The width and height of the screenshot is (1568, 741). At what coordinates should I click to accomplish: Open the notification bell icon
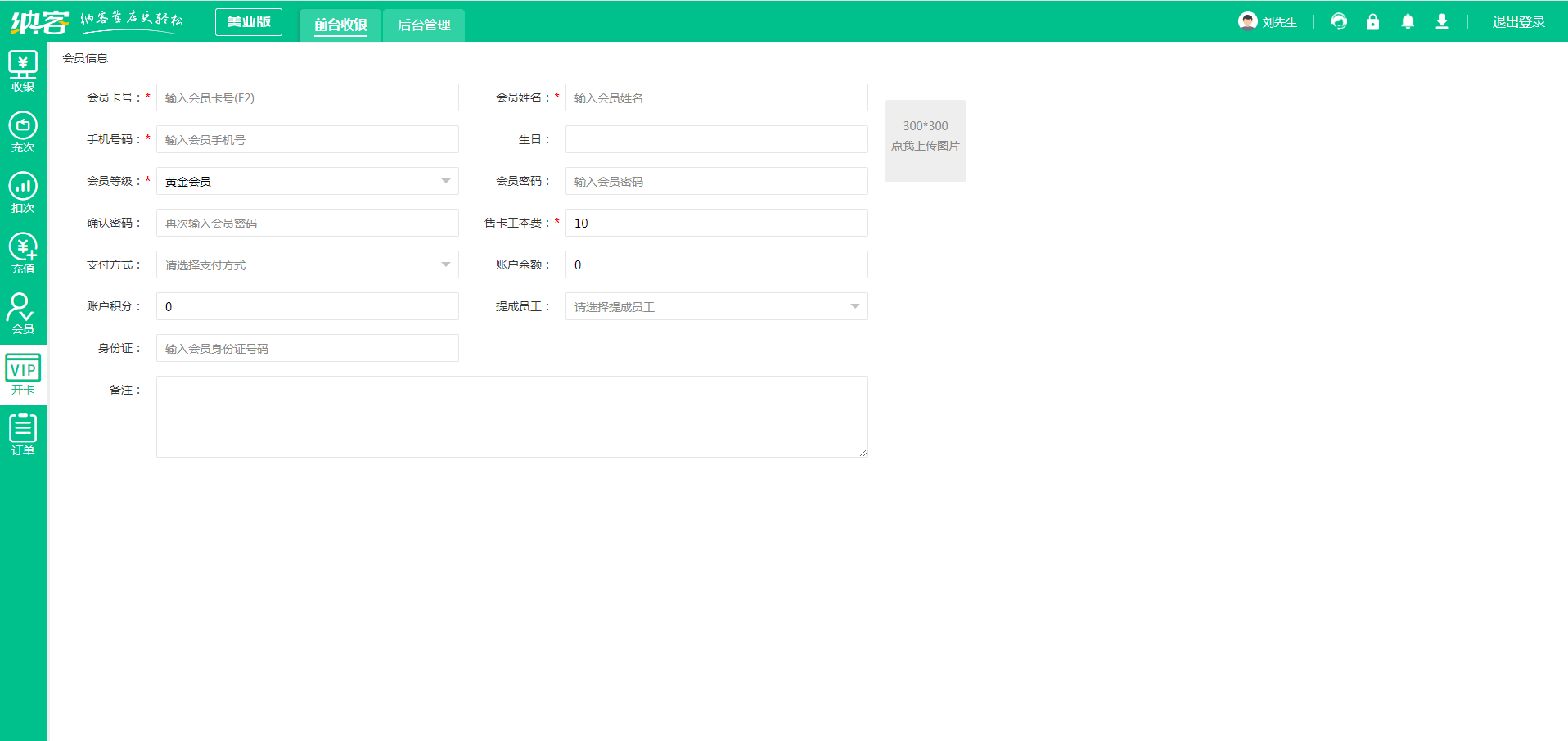[x=1408, y=22]
